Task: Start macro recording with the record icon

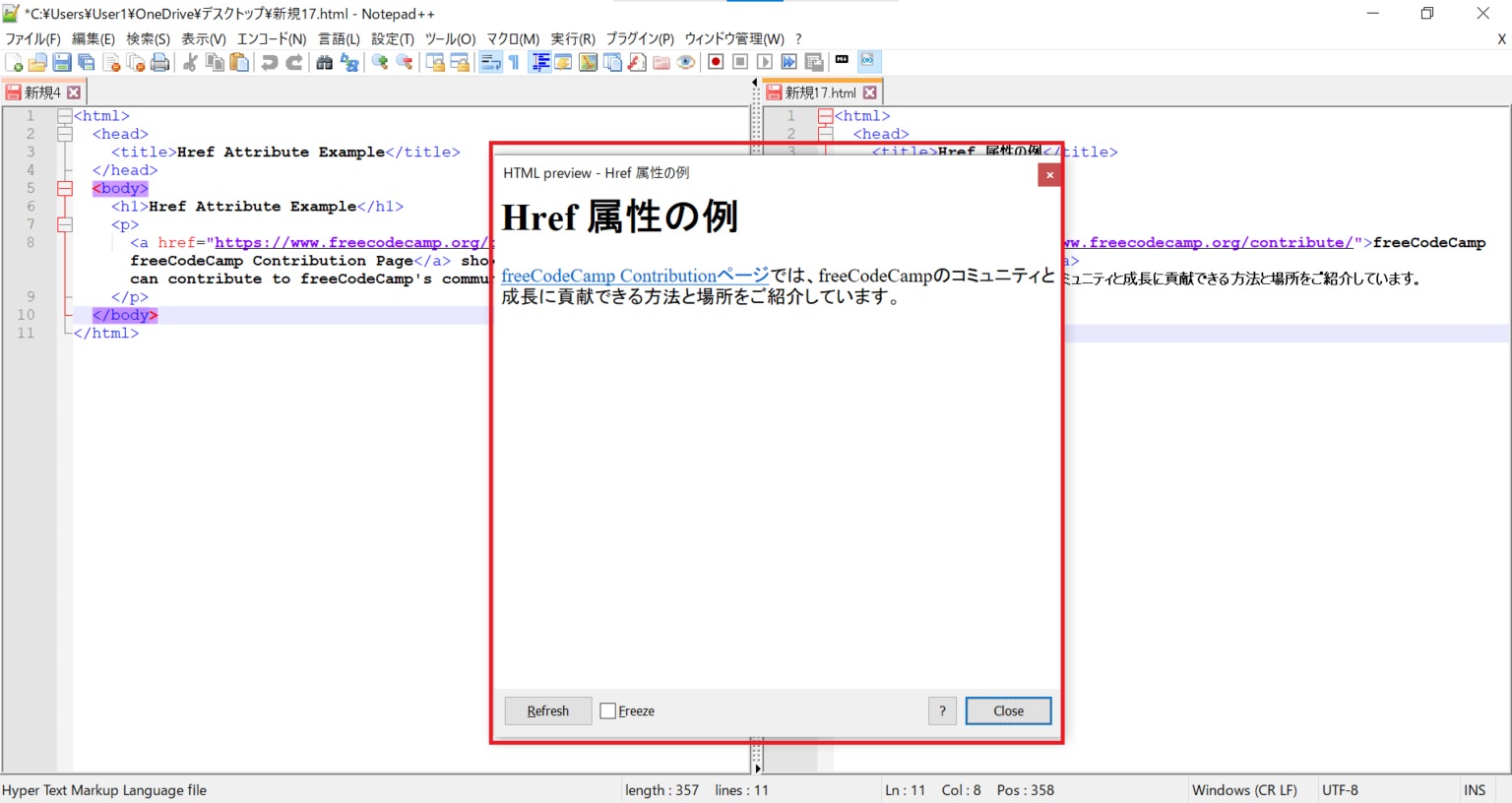Action: coord(715,62)
